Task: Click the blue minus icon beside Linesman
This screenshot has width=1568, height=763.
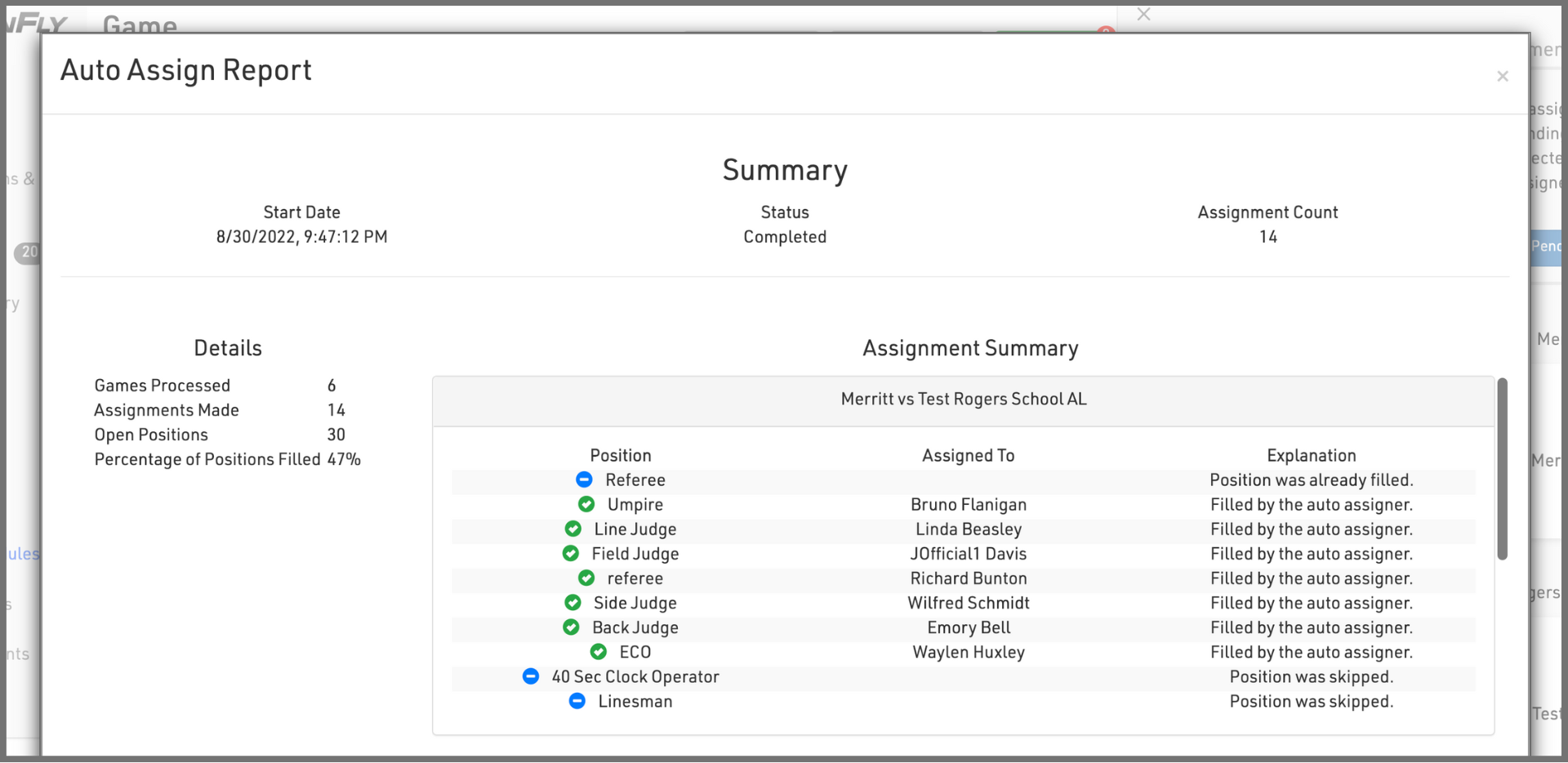Action: (x=577, y=700)
